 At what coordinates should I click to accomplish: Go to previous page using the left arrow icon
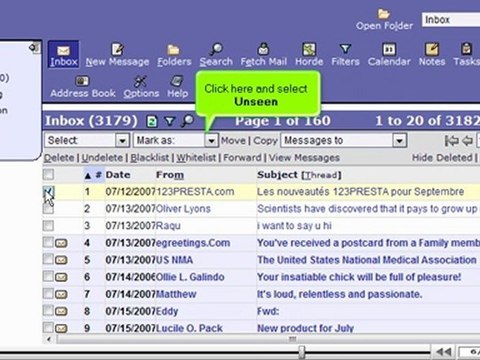click(x=467, y=141)
